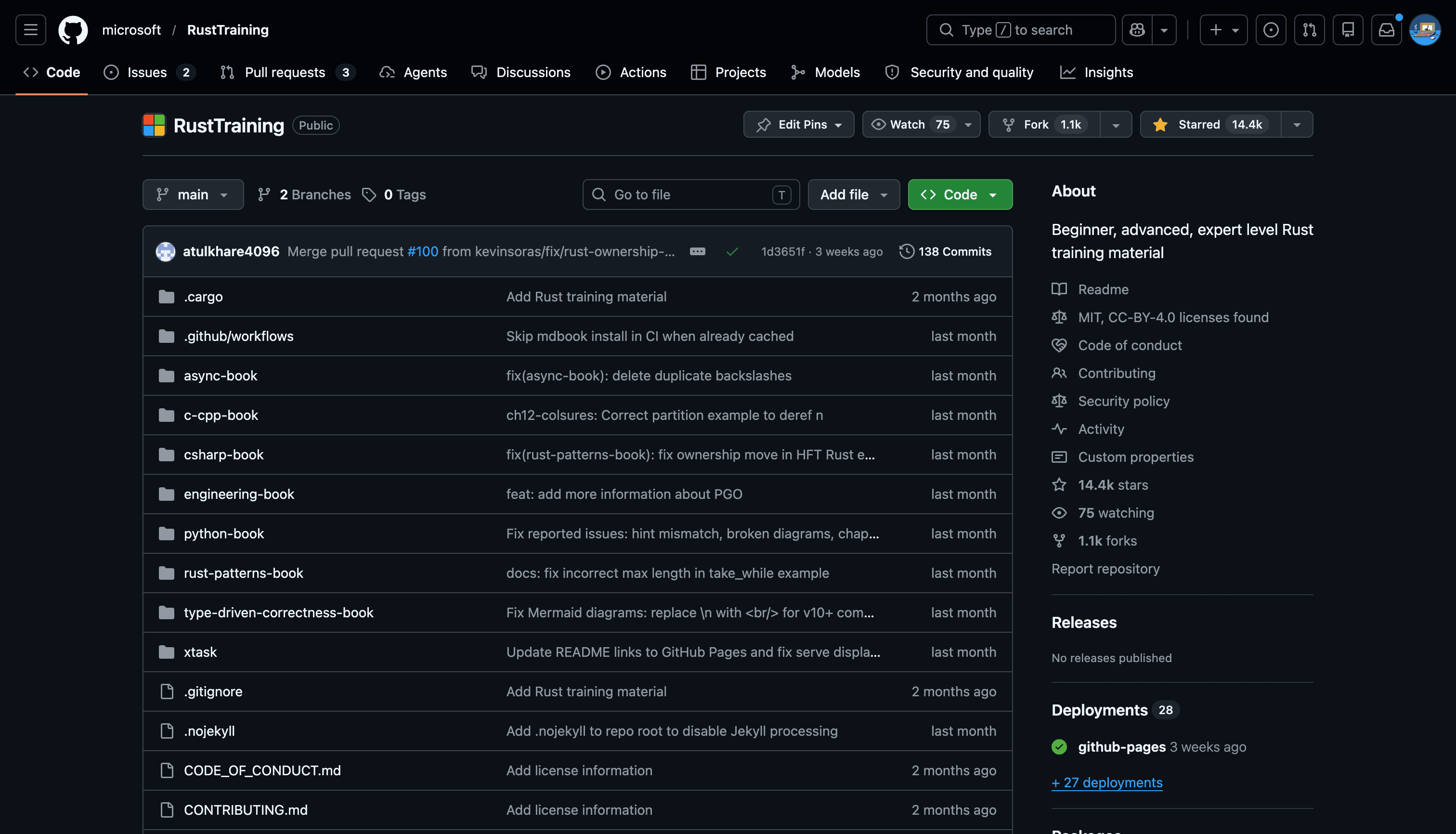Open the user profile avatar menu
This screenshot has width=1456, height=834.
pyautogui.click(x=1425, y=30)
